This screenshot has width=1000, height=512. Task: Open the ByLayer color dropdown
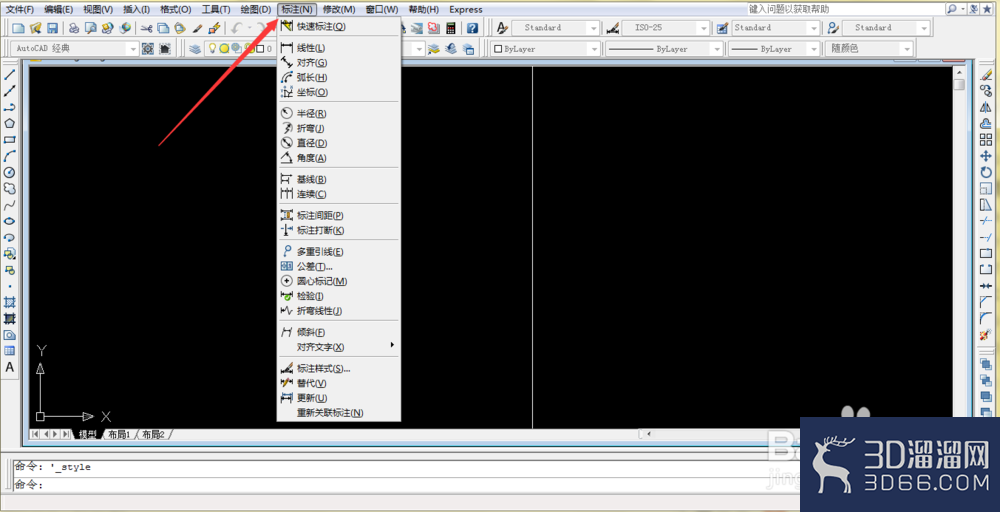[x=594, y=48]
